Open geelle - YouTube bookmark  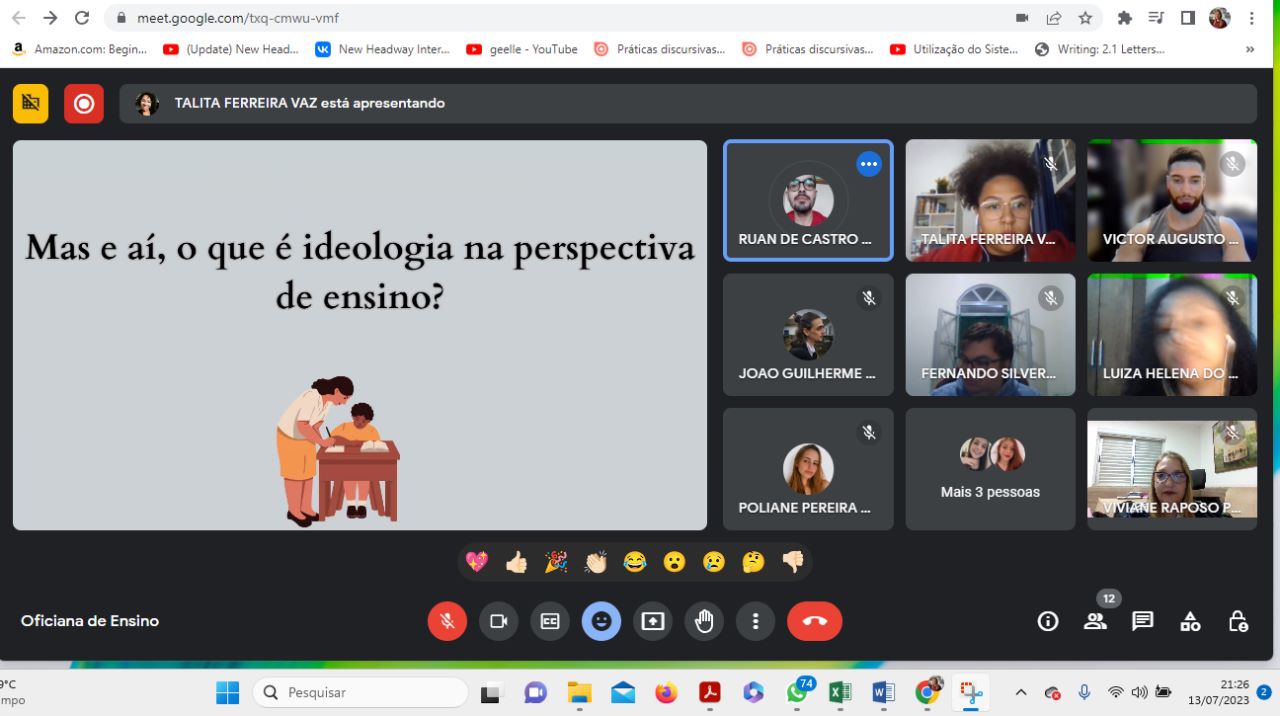pyautogui.click(x=522, y=49)
